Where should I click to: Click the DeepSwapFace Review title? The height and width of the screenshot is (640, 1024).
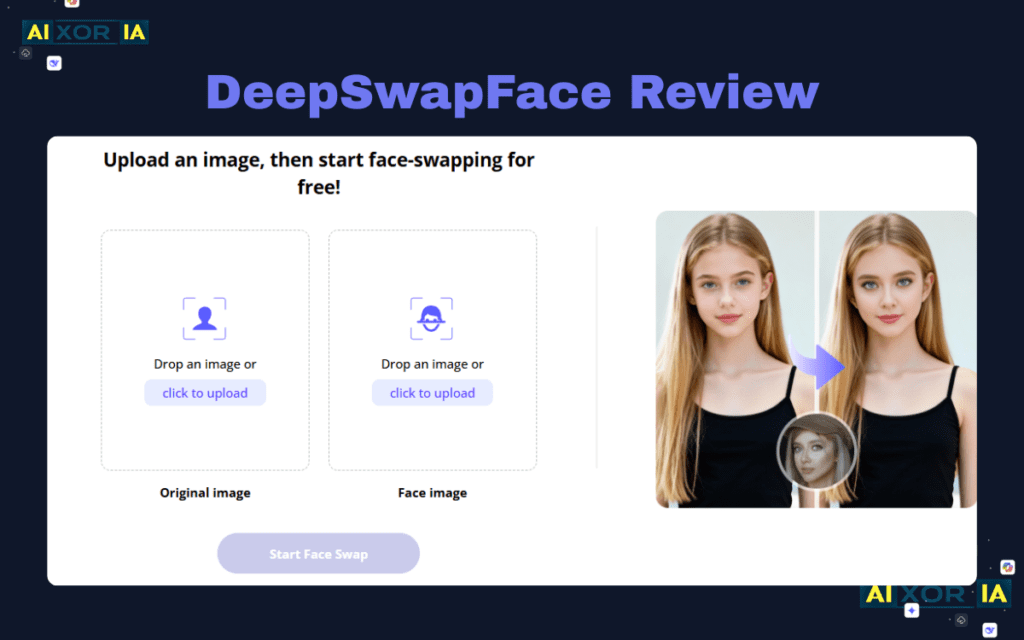pos(512,93)
